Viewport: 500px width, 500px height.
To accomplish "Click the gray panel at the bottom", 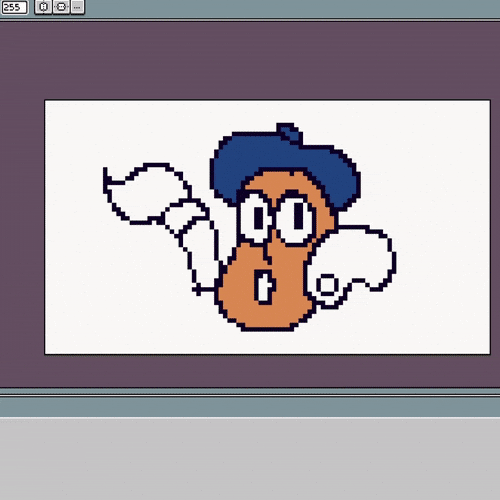I will click(x=250, y=458).
